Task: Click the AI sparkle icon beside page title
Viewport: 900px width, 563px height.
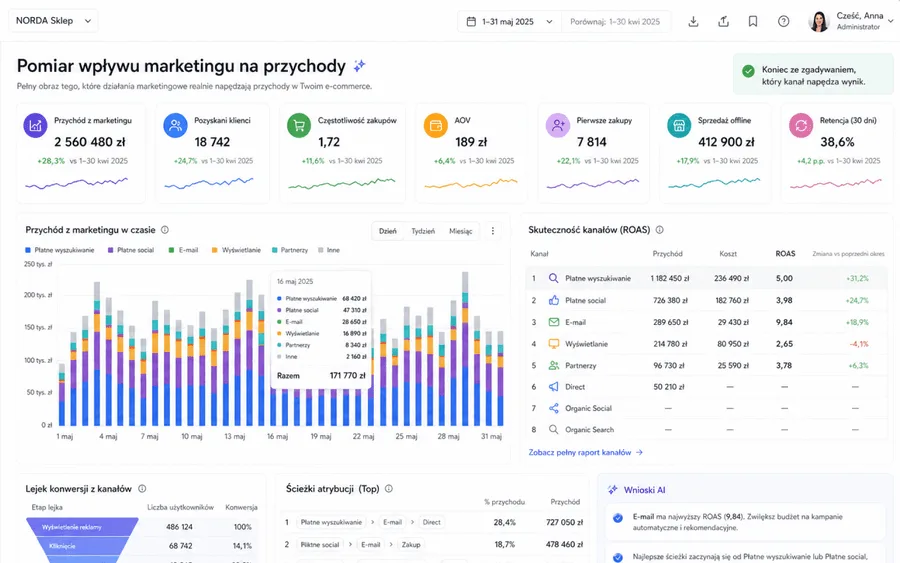Action: point(359,66)
